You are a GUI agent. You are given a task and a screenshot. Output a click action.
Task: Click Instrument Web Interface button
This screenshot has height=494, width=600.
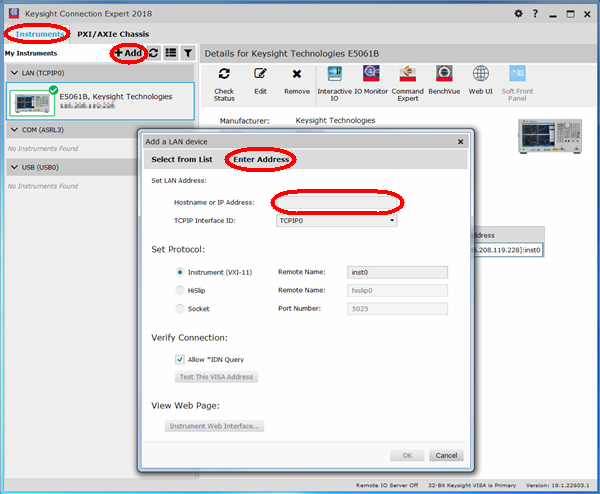(x=214, y=426)
